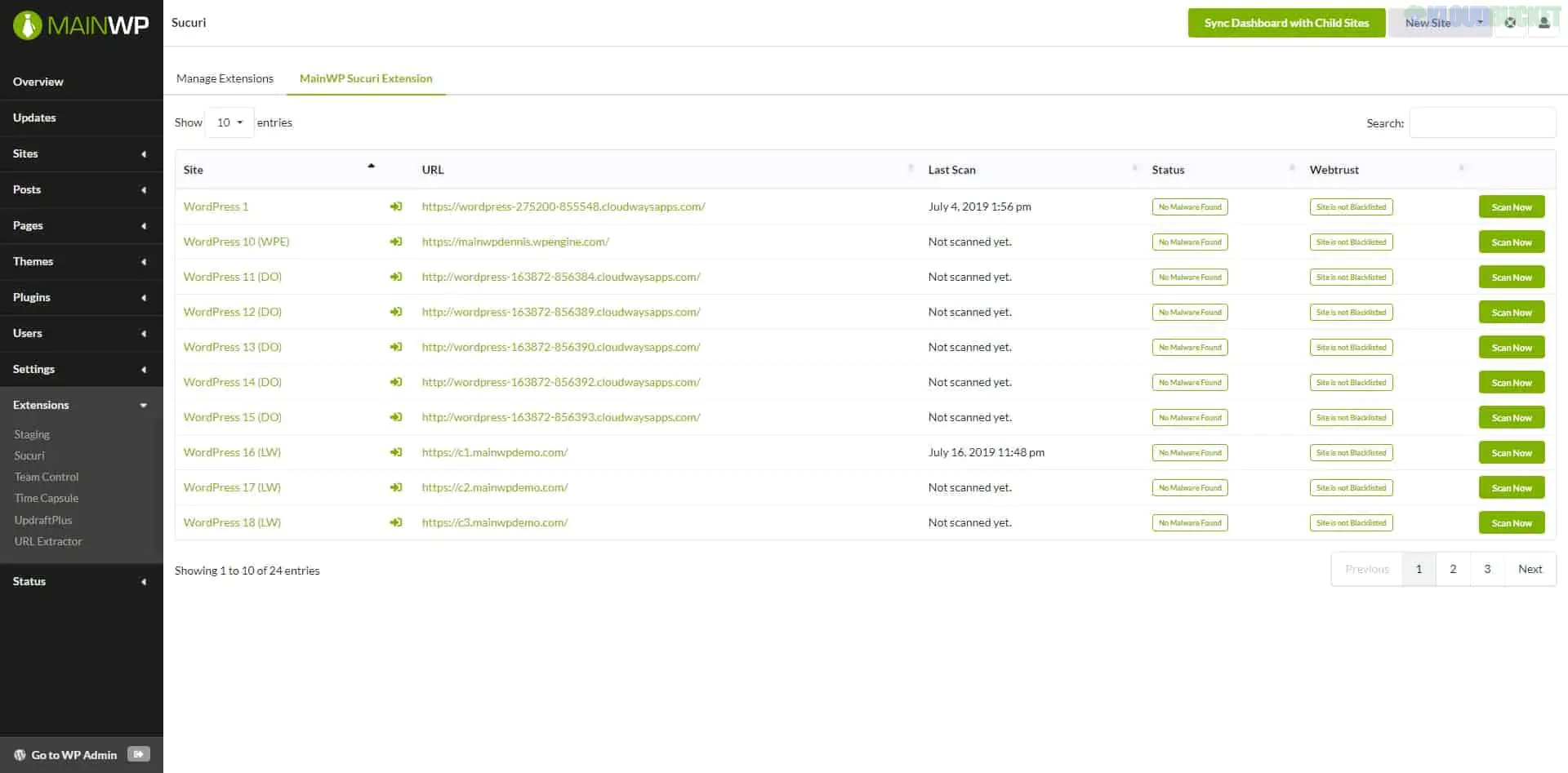The height and width of the screenshot is (773, 1568).
Task: Click the arrow icon on Go to WP Admin
Action: pos(139,754)
